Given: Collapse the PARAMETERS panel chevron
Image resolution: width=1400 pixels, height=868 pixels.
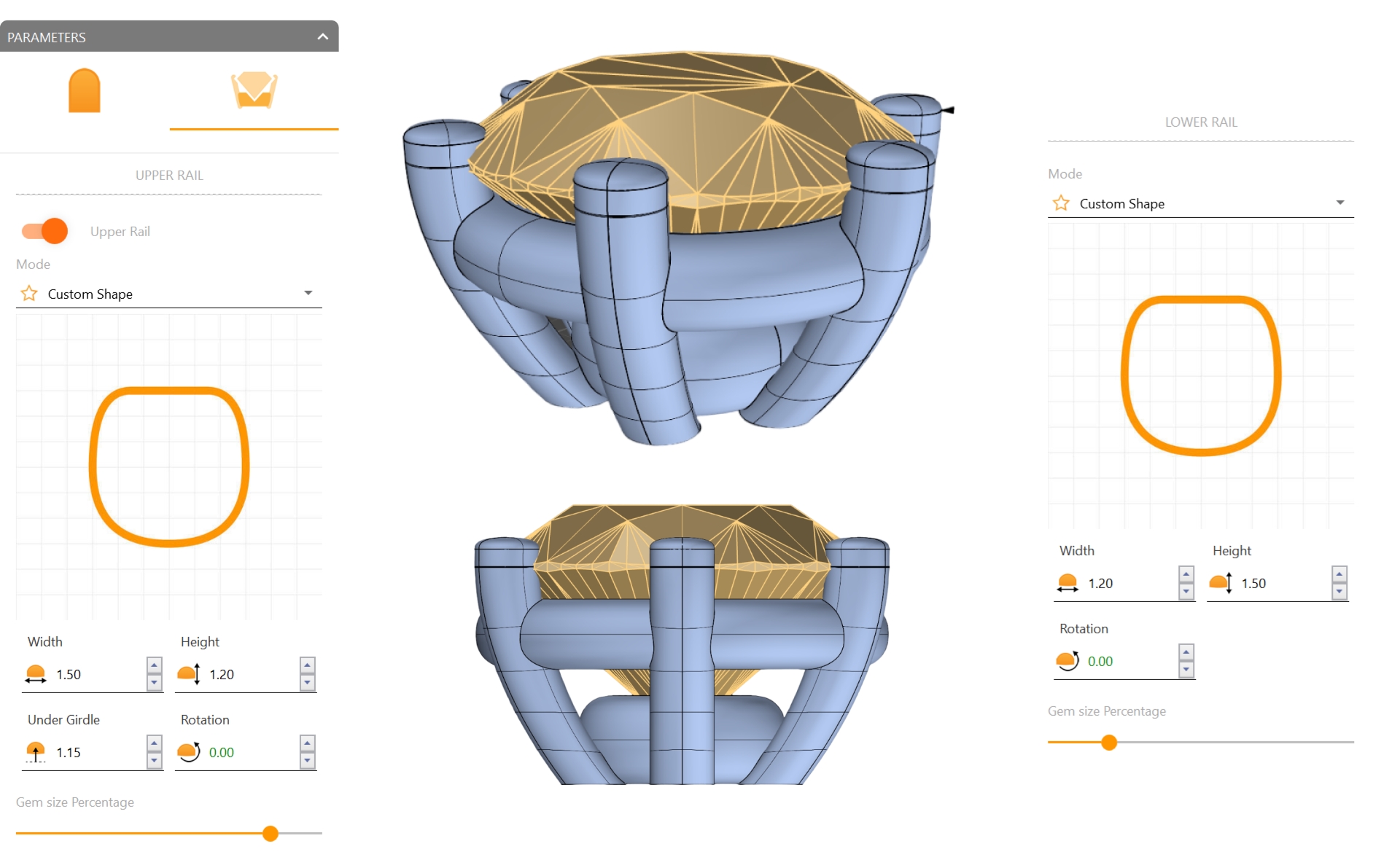Looking at the screenshot, I should 322,36.
